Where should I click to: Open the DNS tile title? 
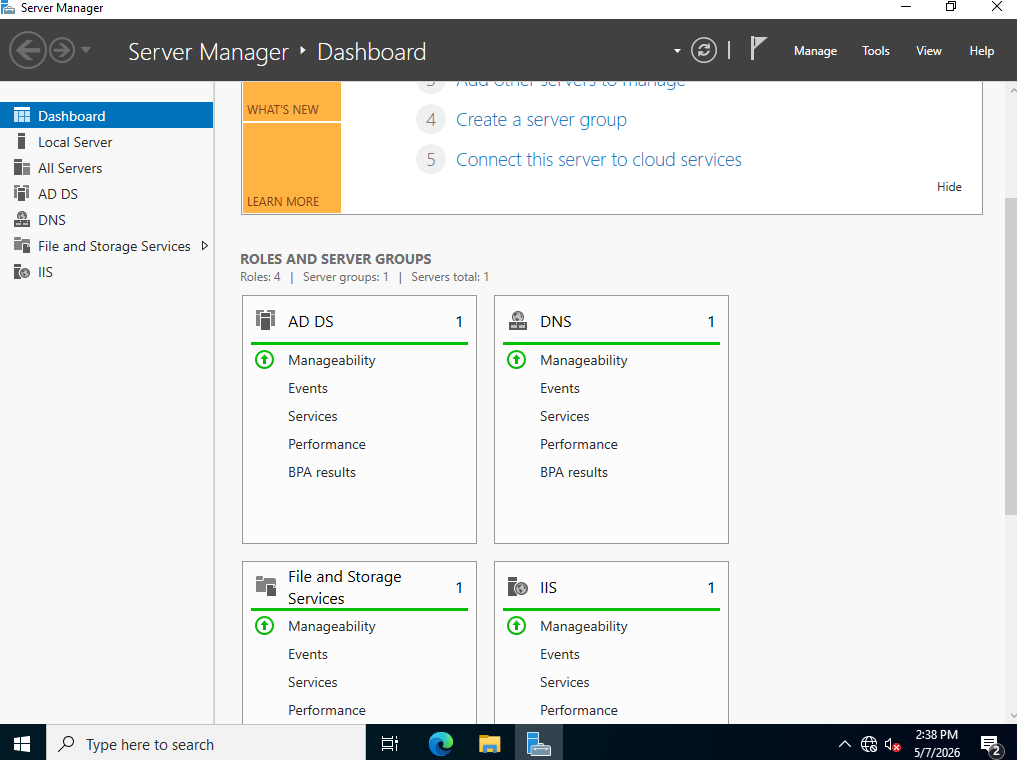coord(556,322)
